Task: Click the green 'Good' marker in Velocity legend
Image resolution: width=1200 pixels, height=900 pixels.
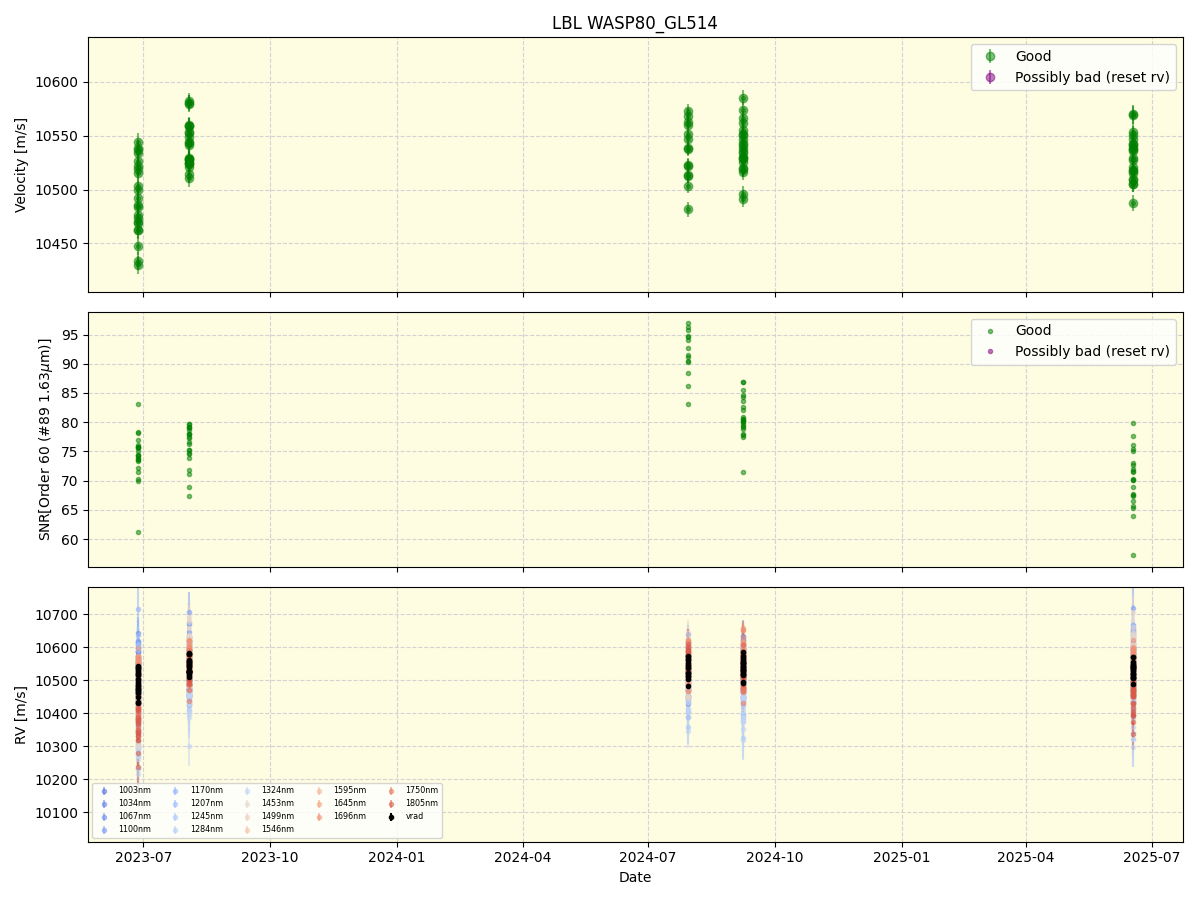Action: click(990, 56)
